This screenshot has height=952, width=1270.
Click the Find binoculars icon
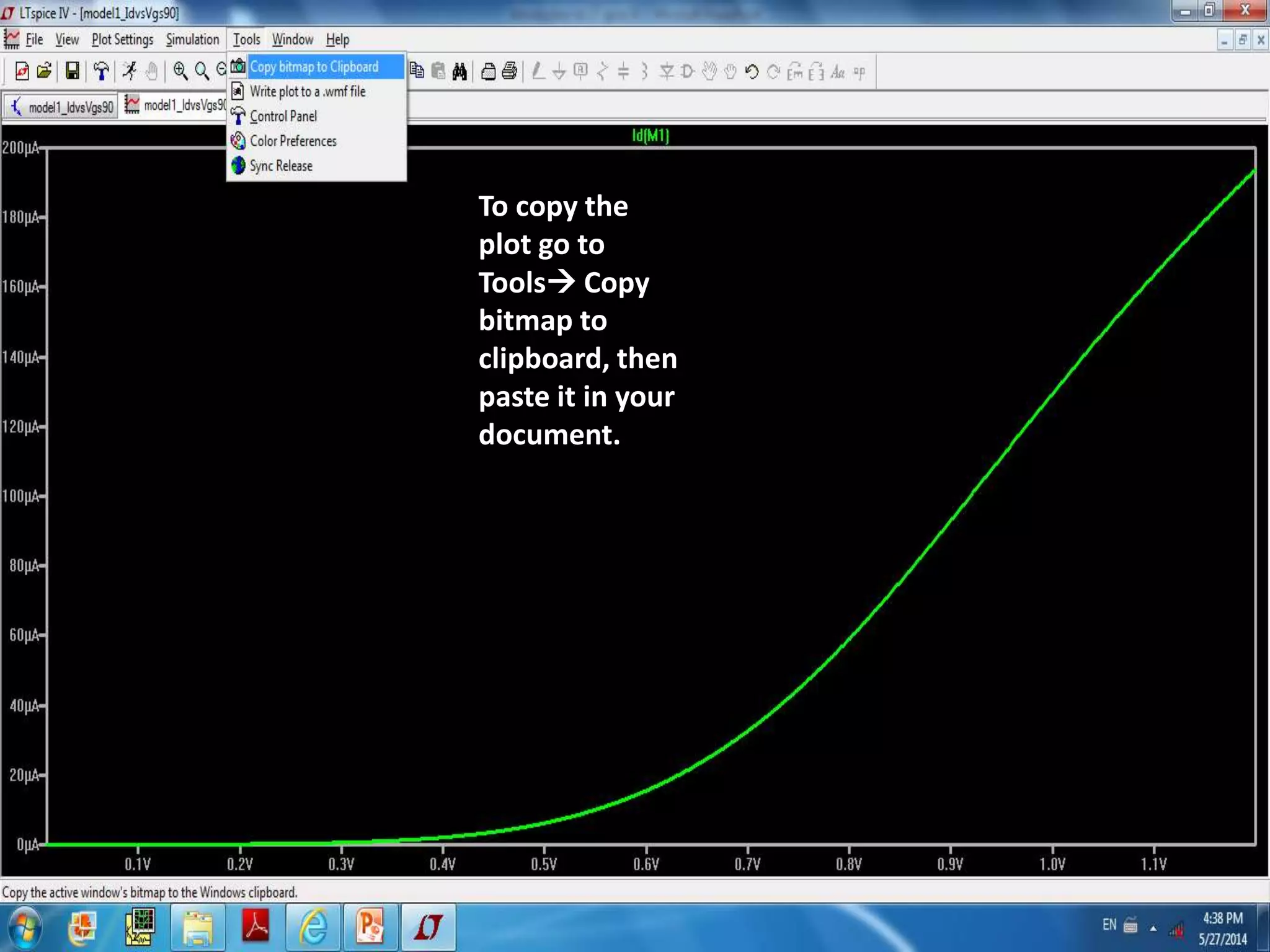coord(460,72)
